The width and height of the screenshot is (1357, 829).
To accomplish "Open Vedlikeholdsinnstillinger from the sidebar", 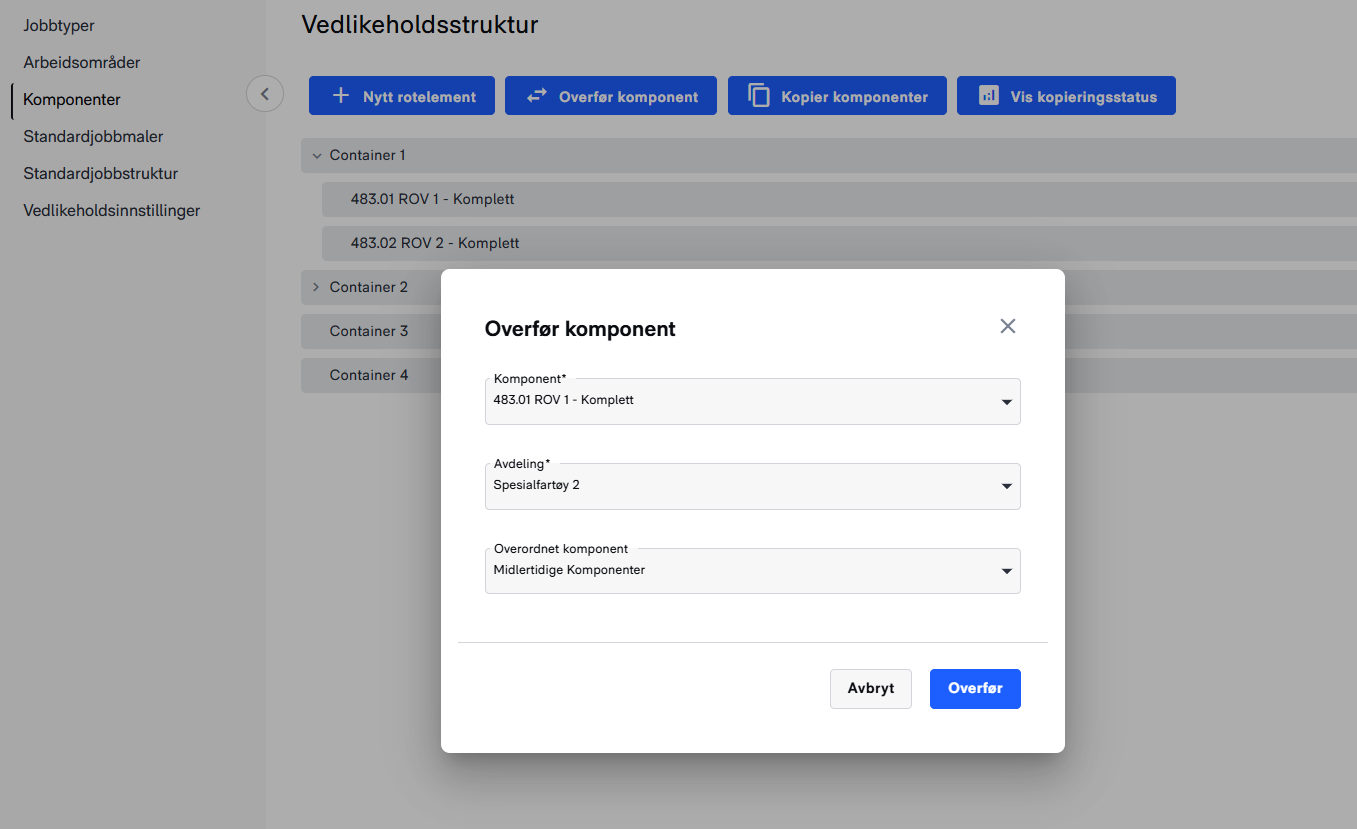I will [112, 210].
